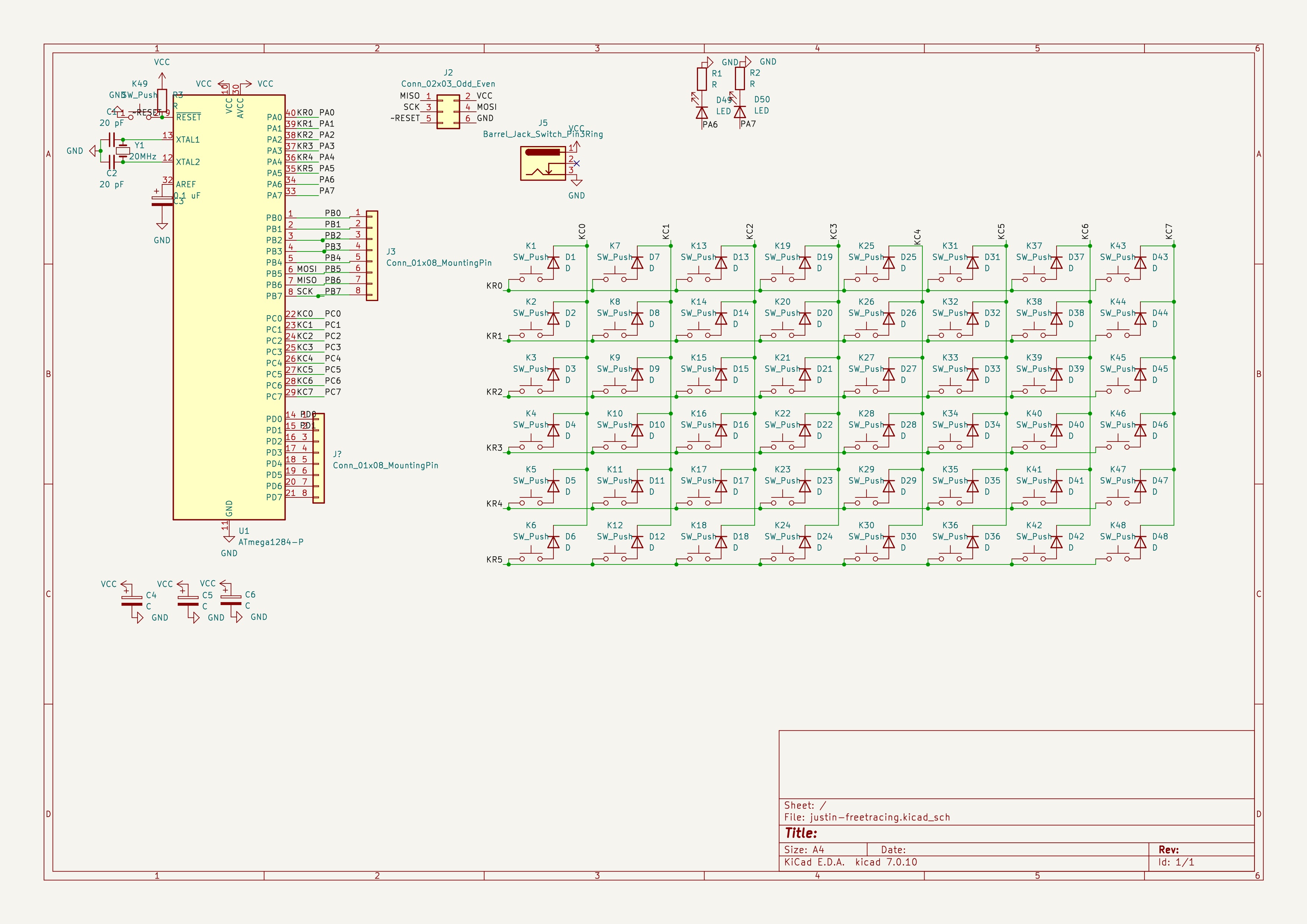This screenshot has width=1307, height=924.
Task: Click the kicad 7.0.10 version text
Action: (x=886, y=862)
